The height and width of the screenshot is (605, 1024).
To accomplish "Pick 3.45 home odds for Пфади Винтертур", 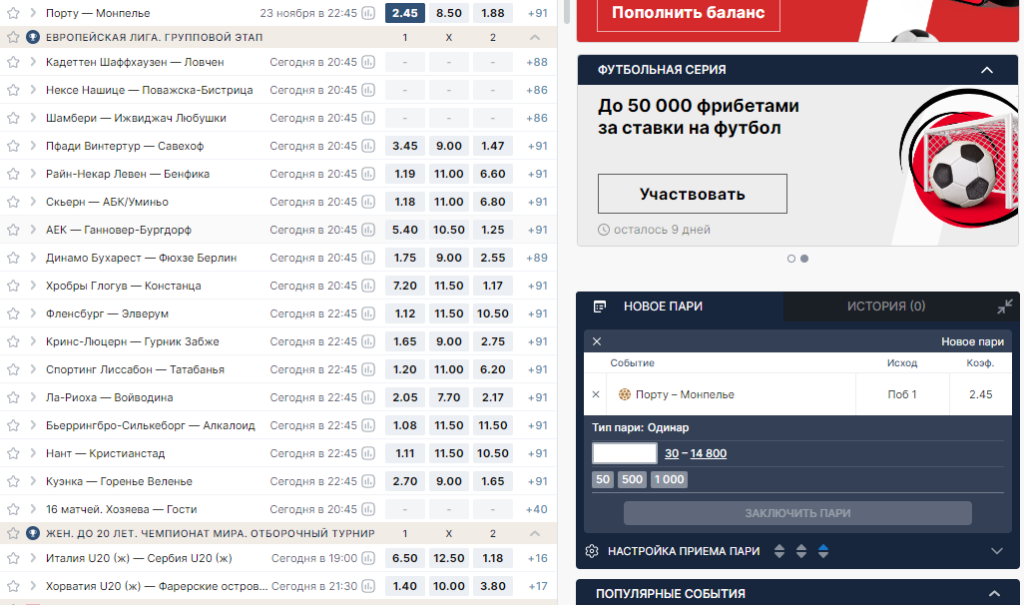I will 405,146.
